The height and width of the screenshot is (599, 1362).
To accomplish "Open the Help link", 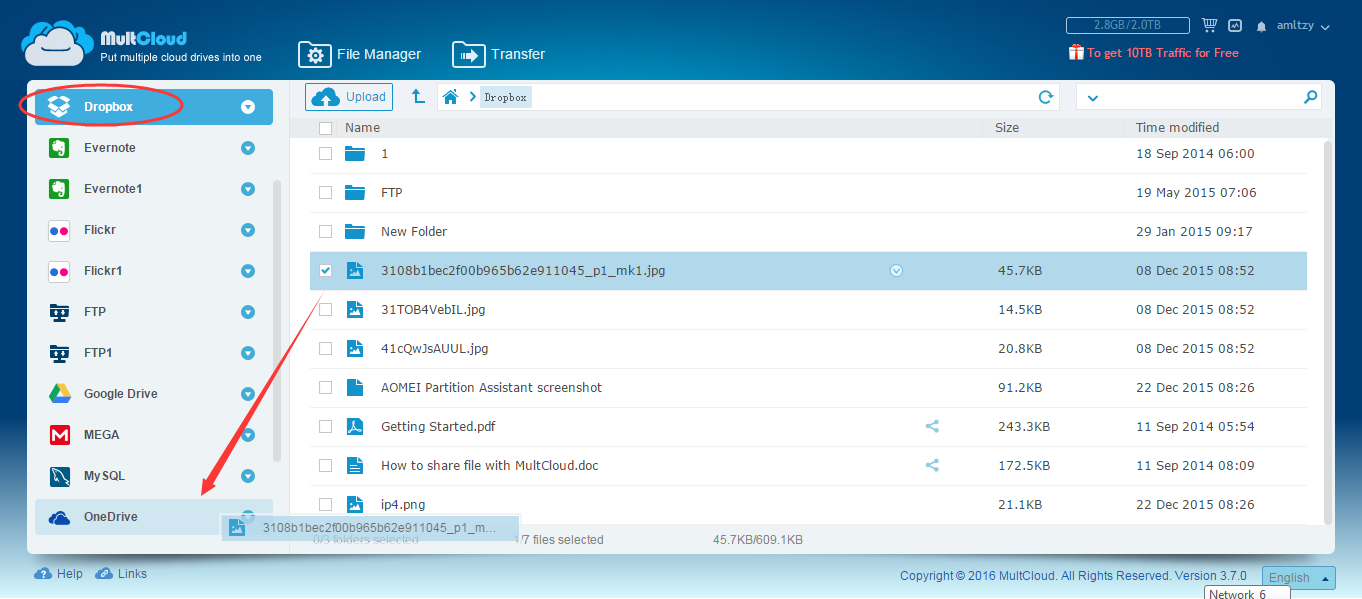I will click(x=59, y=574).
